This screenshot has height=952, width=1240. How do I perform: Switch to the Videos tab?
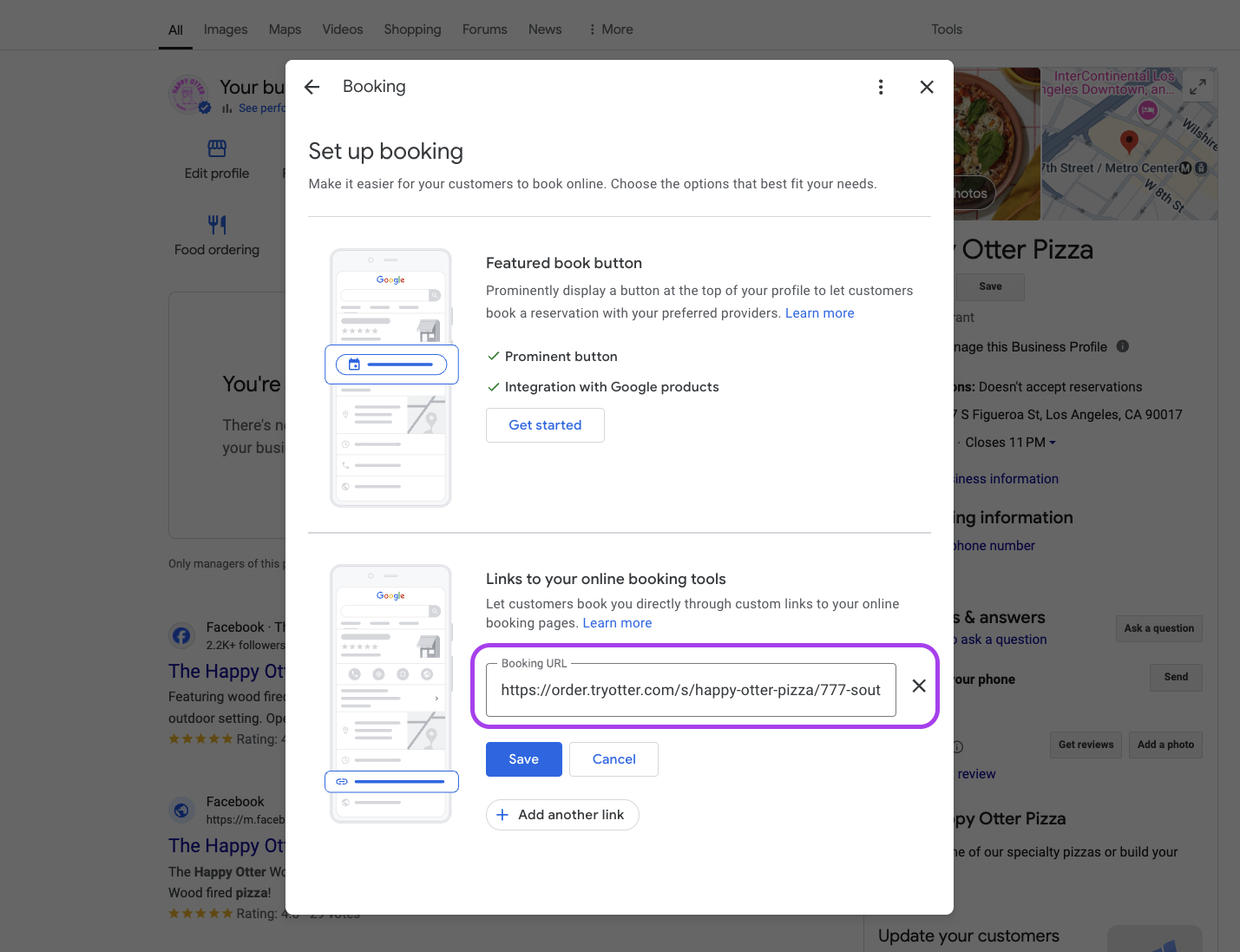(x=343, y=30)
